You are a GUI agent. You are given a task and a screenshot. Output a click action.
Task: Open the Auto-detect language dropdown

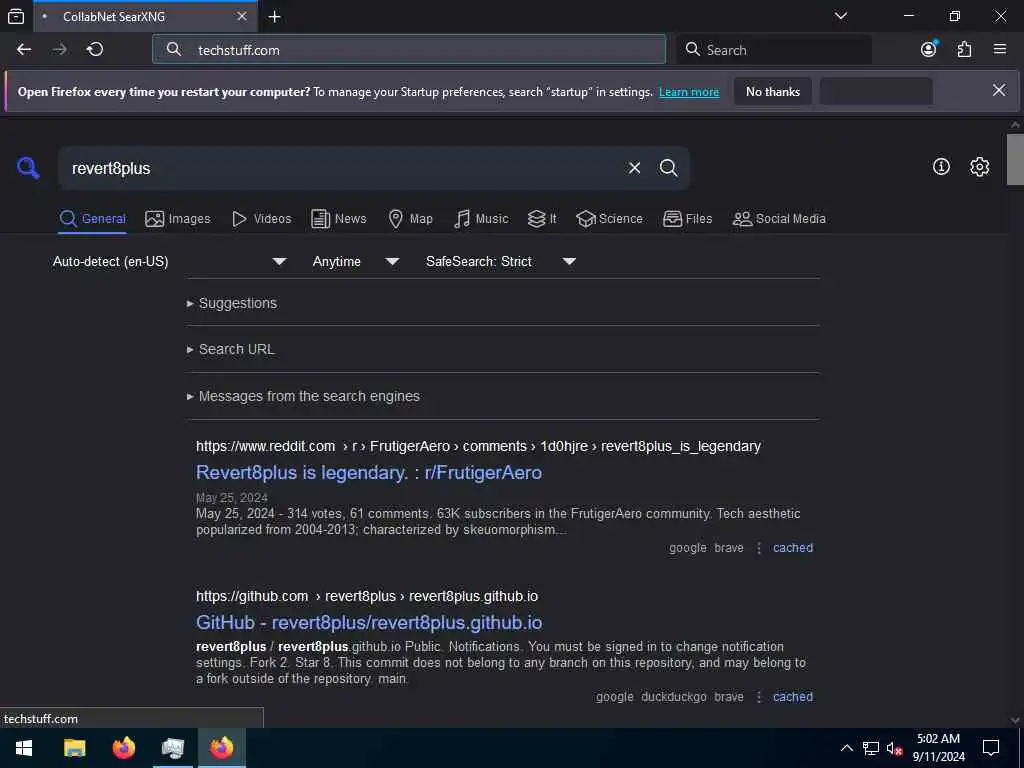tap(169, 261)
